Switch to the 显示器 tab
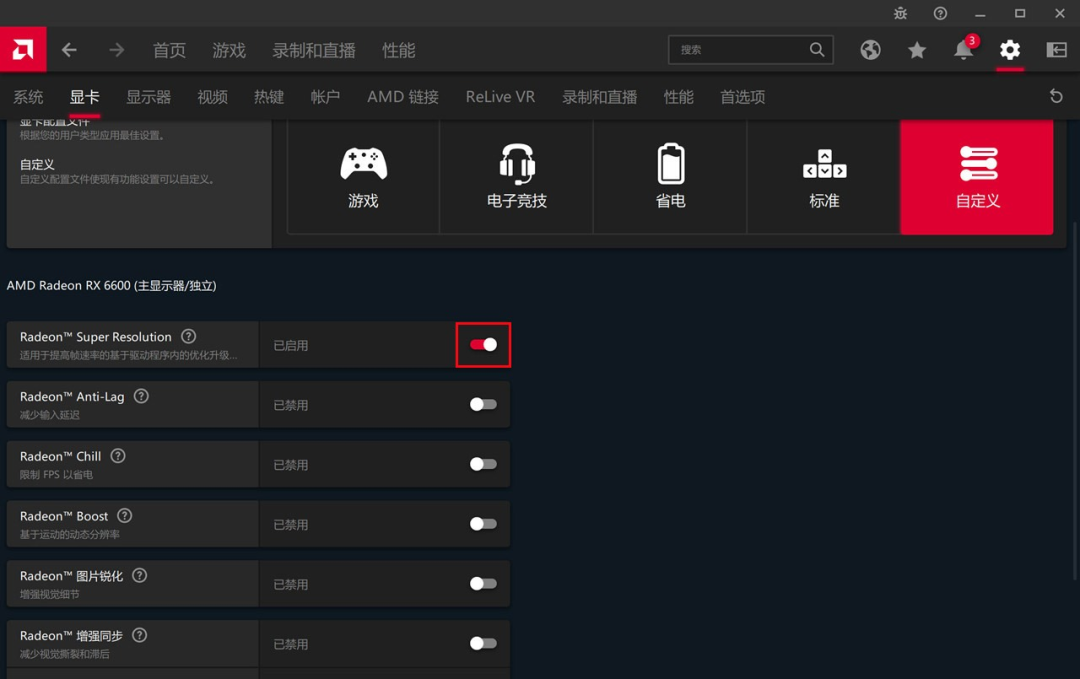The height and width of the screenshot is (679, 1080). point(148,97)
